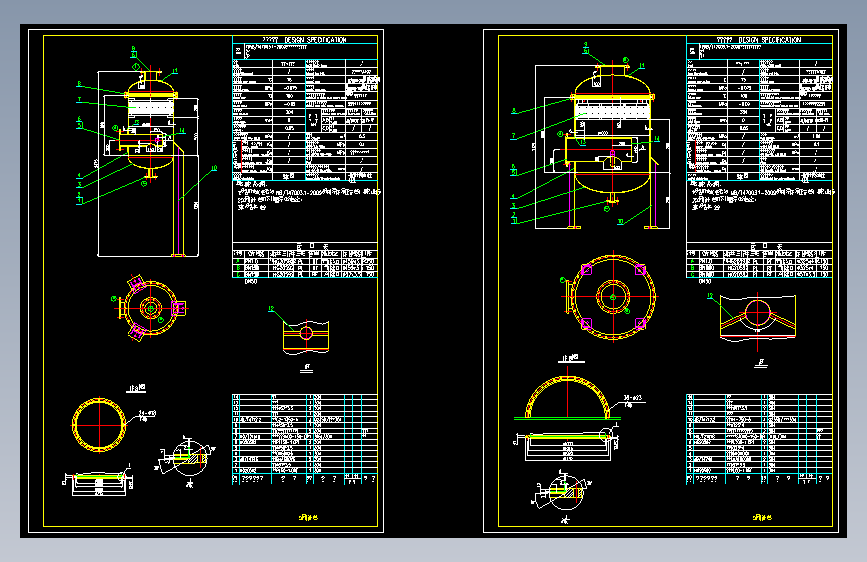Click row B in left sheet nozzle table
867x562 pixels.
click(305, 268)
